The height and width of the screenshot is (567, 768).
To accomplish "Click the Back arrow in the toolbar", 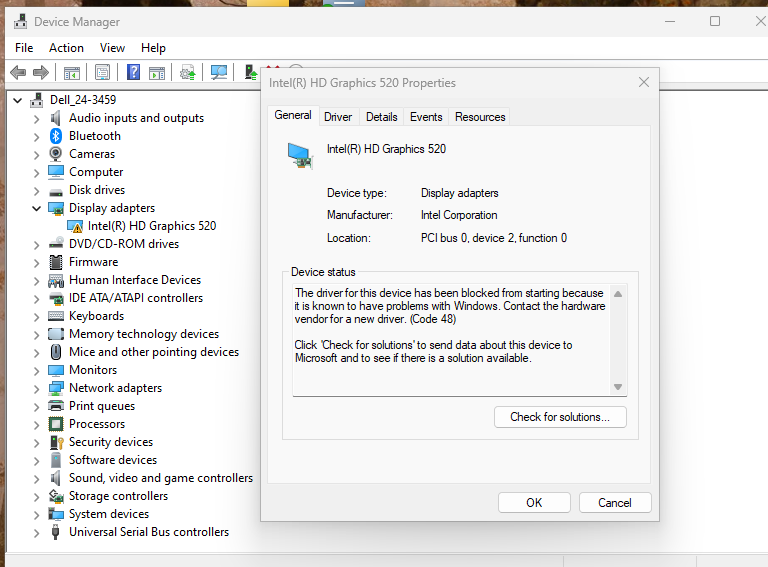I will 18,72.
